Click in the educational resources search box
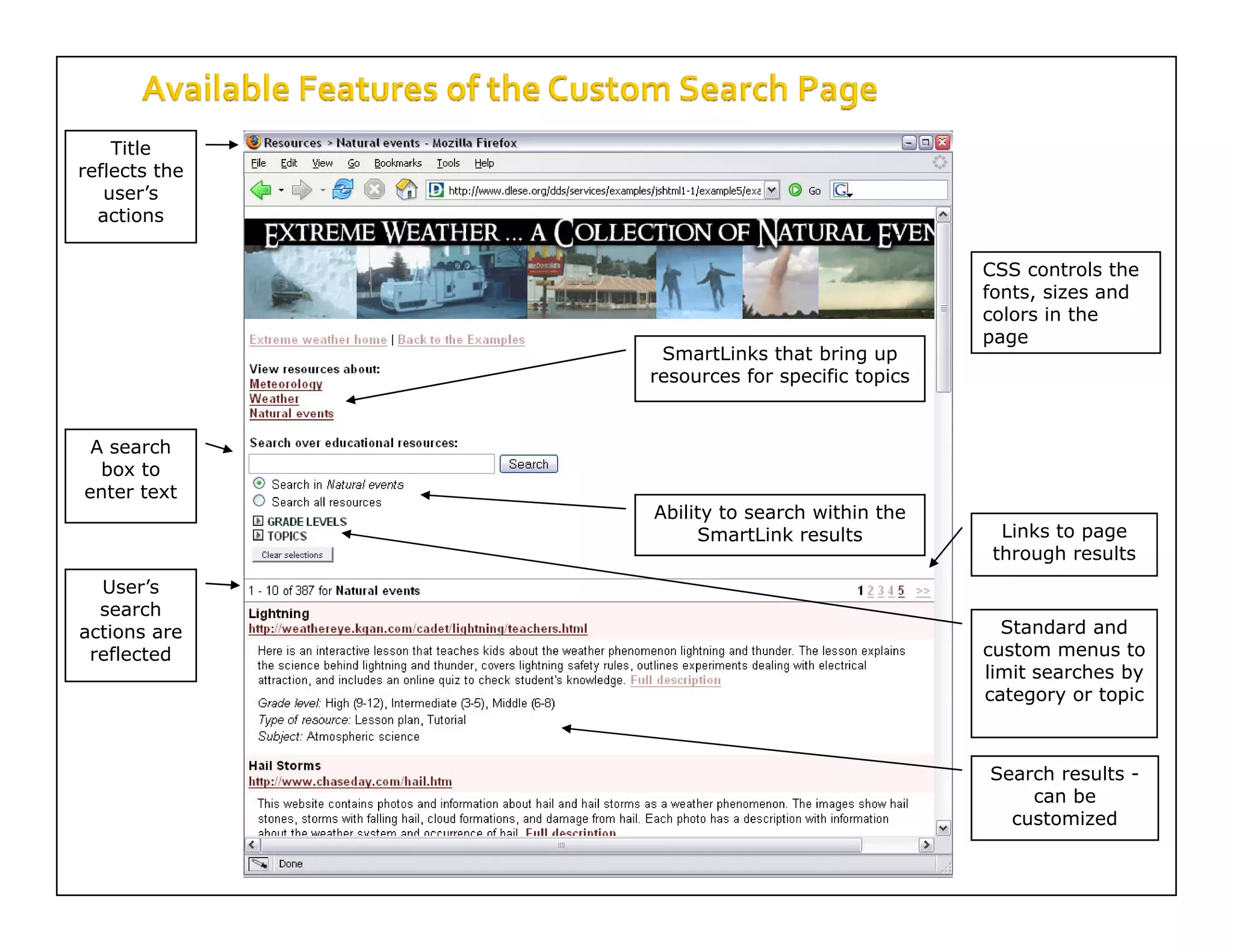1233x952 pixels. [x=371, y=464]
